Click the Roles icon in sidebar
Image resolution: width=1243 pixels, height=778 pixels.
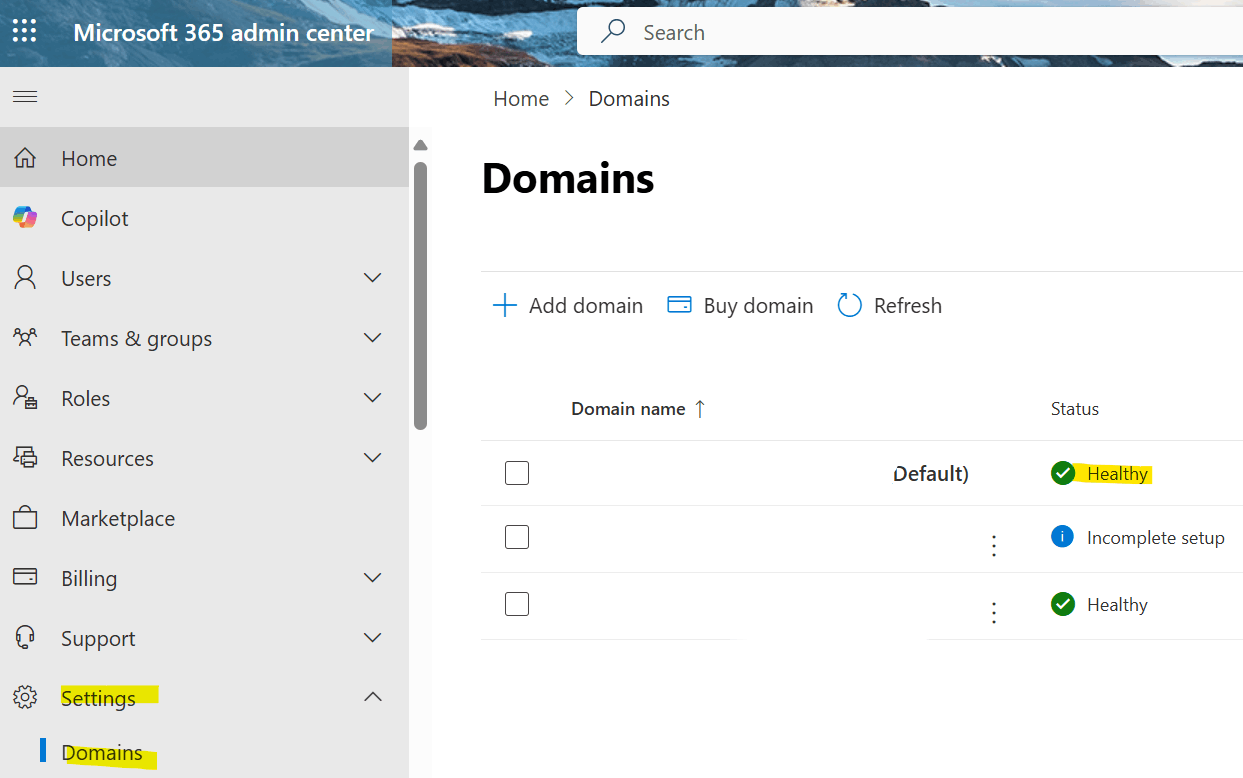[x=25, y=397]
